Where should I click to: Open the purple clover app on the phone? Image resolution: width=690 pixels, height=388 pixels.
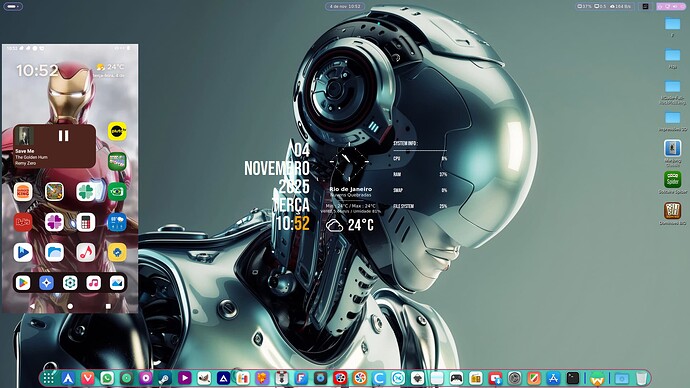(55, 222)
